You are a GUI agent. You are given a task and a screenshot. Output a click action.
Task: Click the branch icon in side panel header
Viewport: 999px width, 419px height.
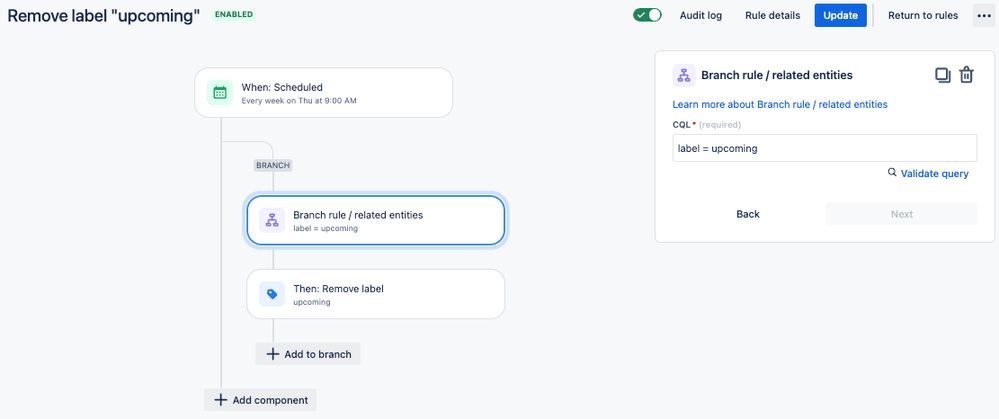click(684, 75)
